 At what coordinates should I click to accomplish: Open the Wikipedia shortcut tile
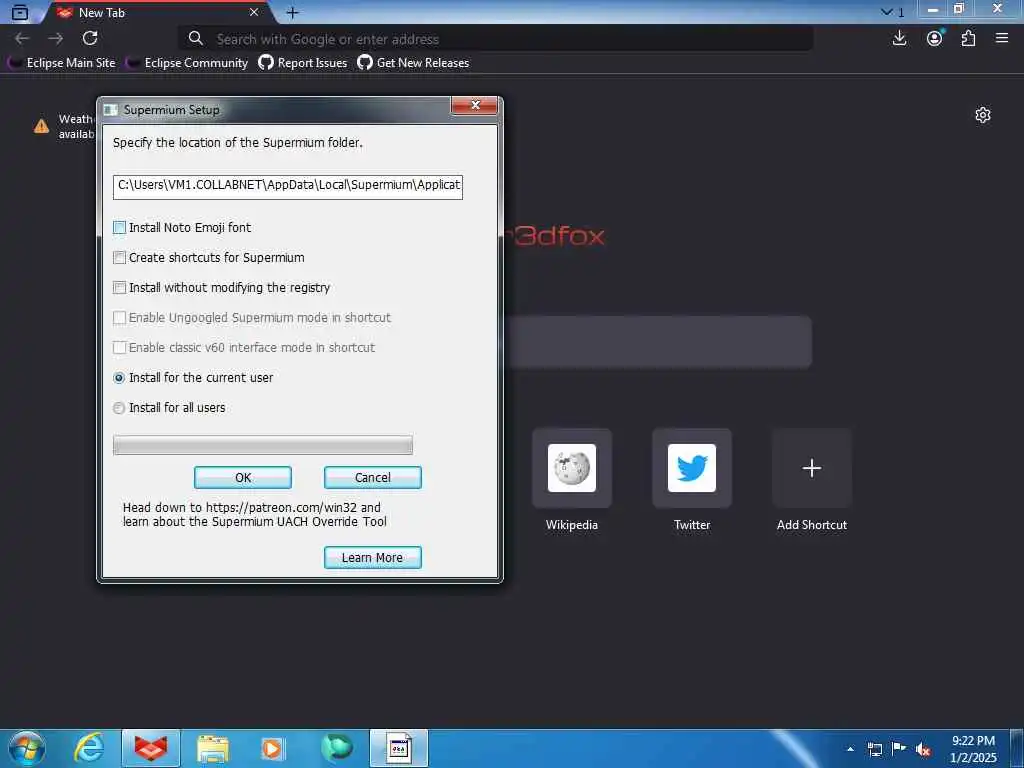point(571,468)
